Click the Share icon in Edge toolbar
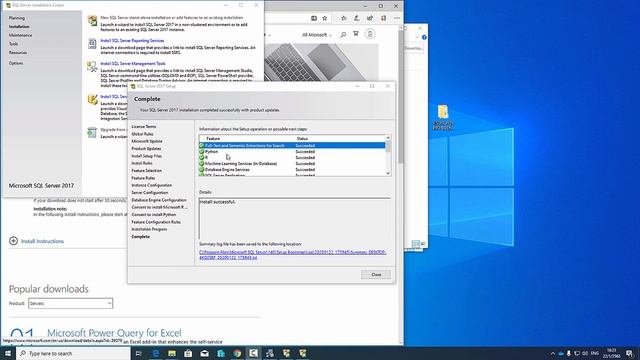 coord(370,18)
